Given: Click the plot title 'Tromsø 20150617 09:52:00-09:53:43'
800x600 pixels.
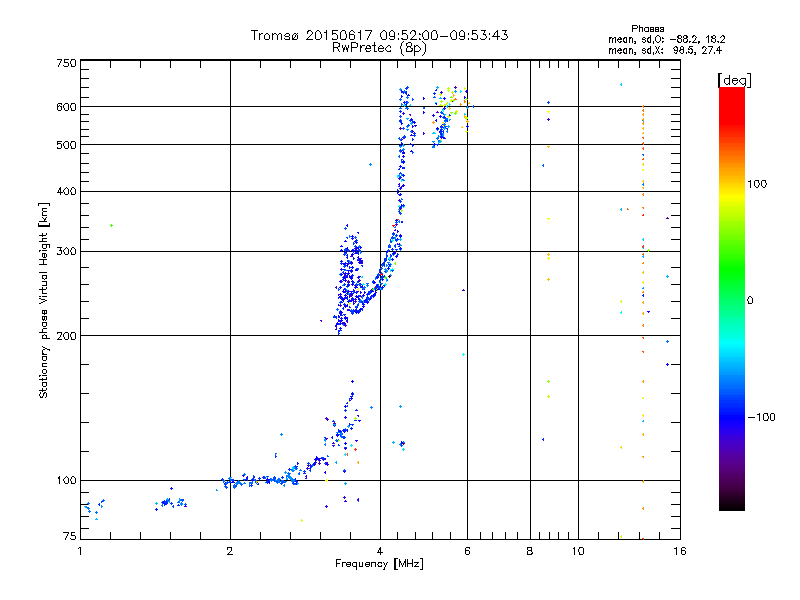Looking at the screenshot, I should 379,35.
